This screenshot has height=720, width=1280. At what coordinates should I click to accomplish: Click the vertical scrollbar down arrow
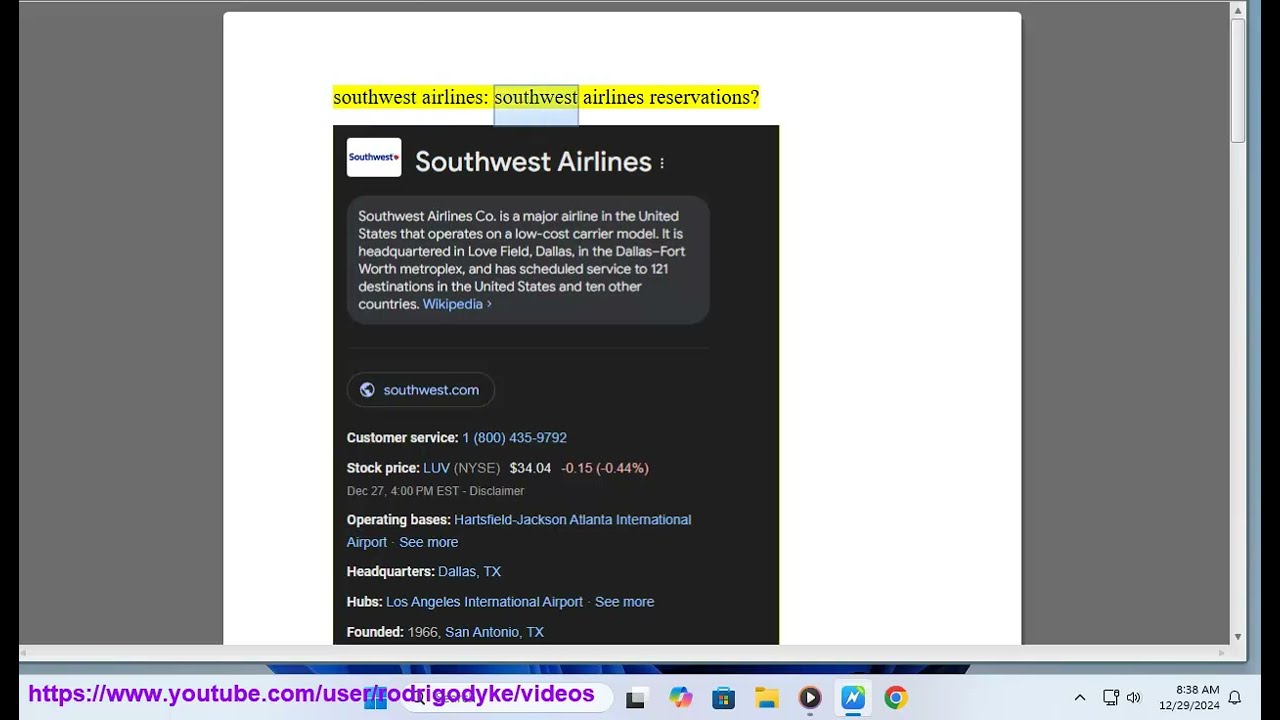[x=1238, y=636]
